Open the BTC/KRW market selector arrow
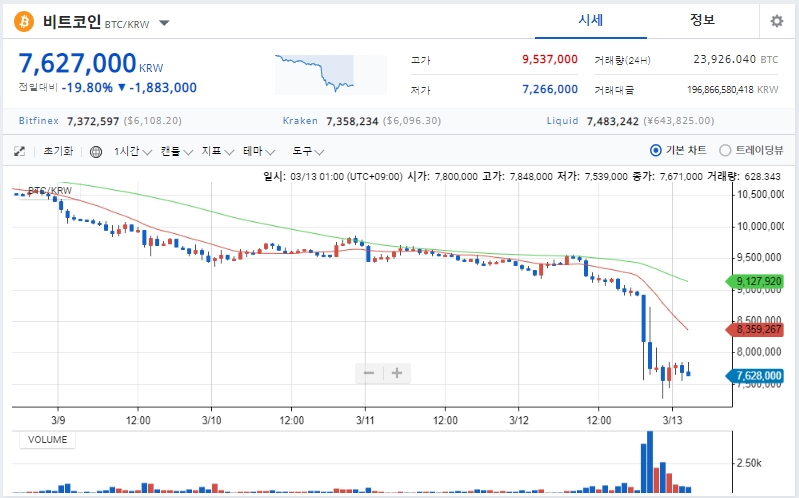This screenshot has width=799, height=498. (x=164, y=23)
